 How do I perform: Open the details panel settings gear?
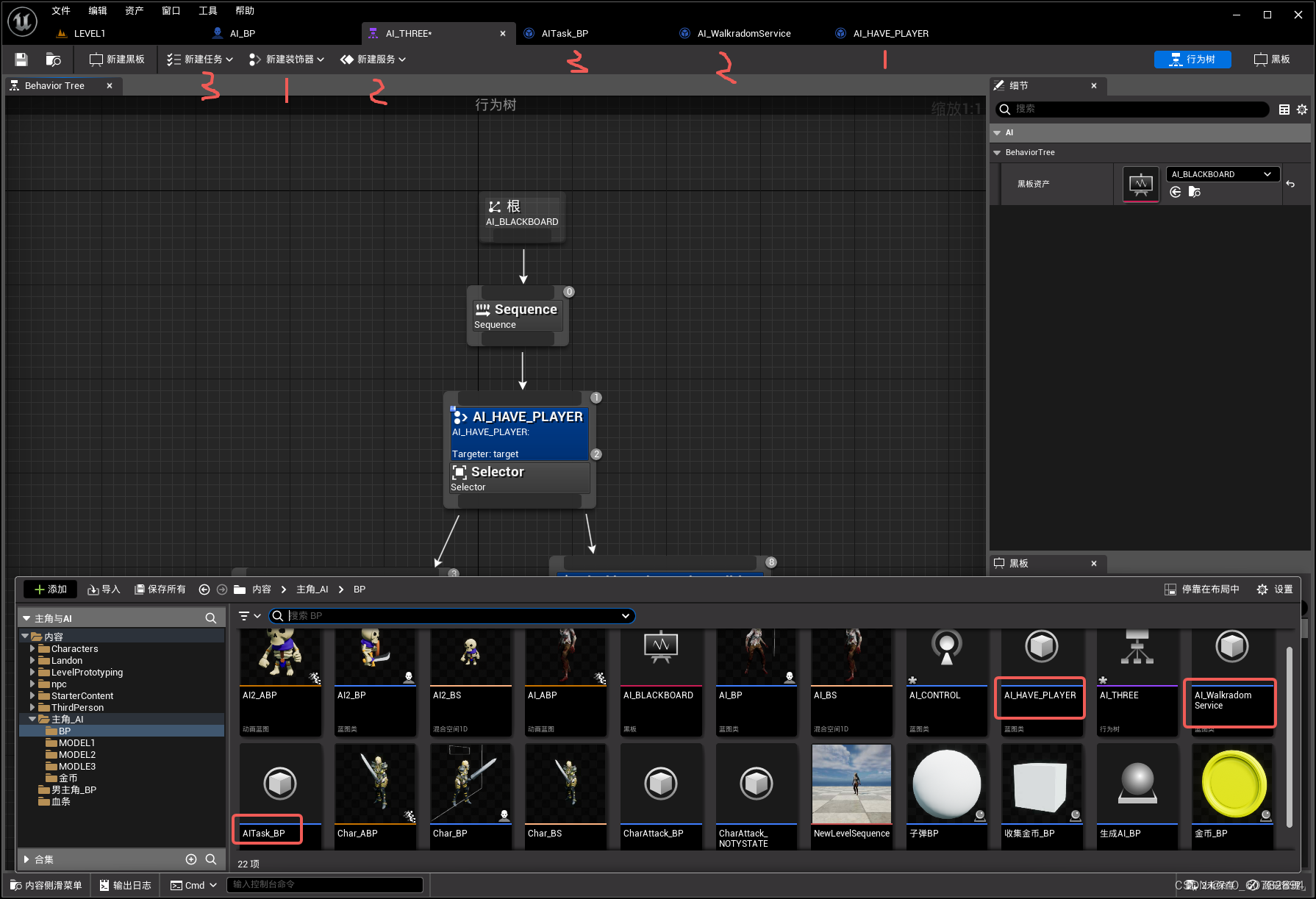click(x=1302, y=110)
